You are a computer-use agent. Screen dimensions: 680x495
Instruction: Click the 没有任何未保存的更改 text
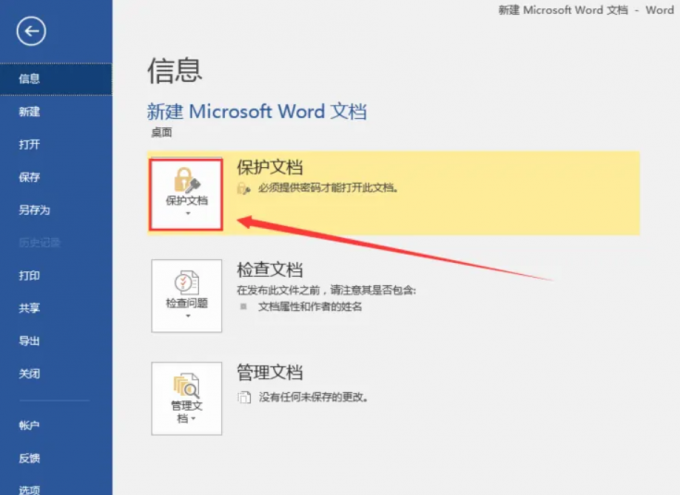pyautogui.click(x=313, y=397)
